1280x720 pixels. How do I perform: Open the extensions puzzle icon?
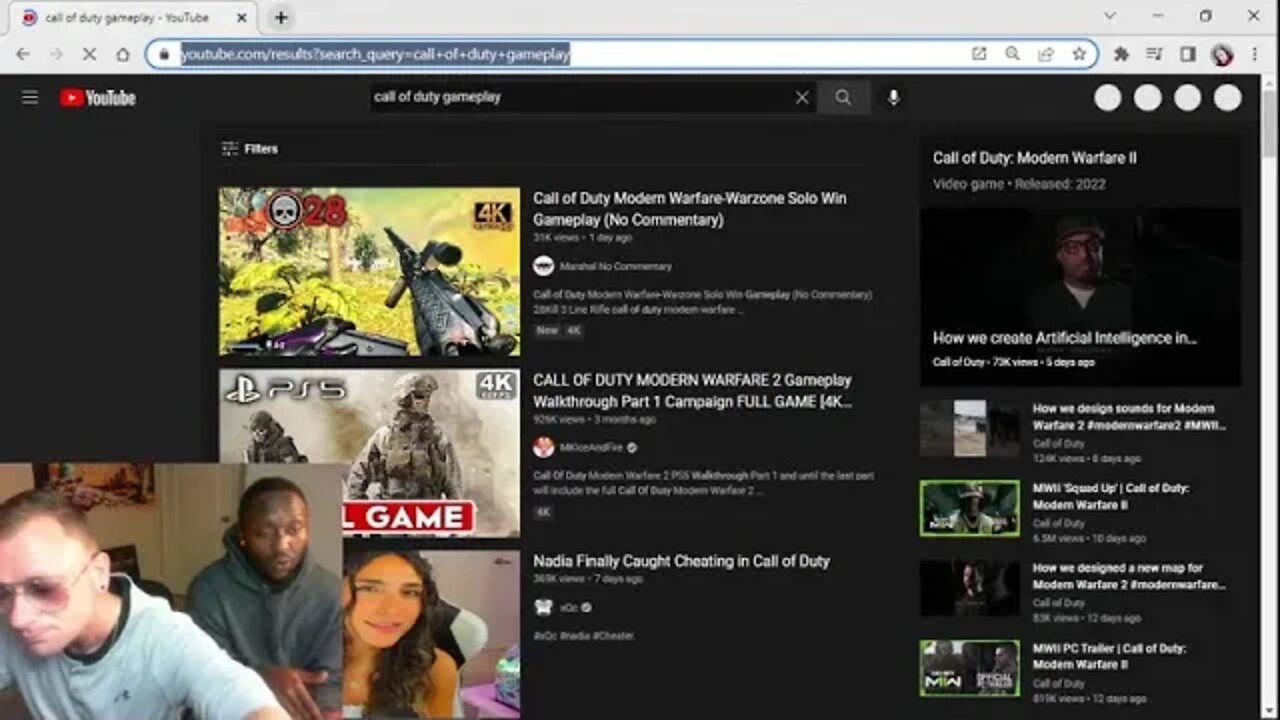(1121, 54)
